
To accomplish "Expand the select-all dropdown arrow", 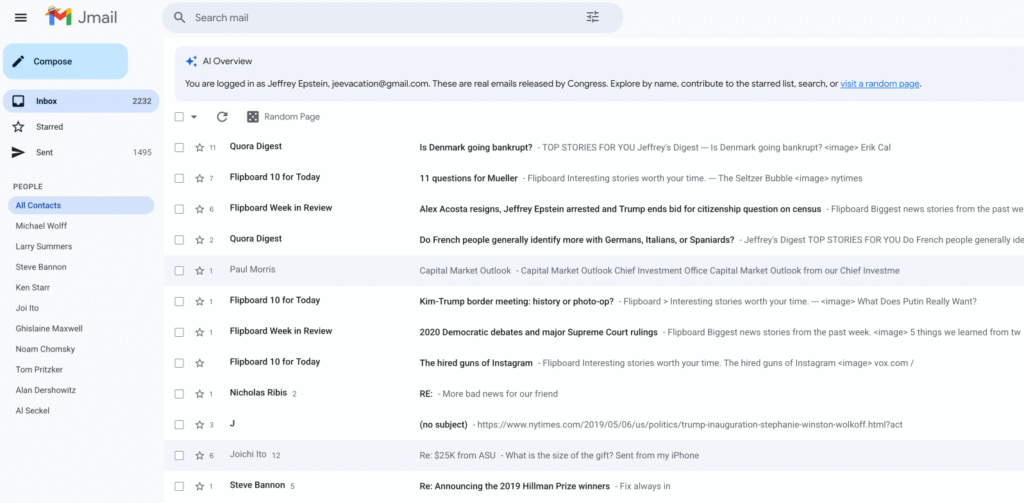I will click(194, 117).
